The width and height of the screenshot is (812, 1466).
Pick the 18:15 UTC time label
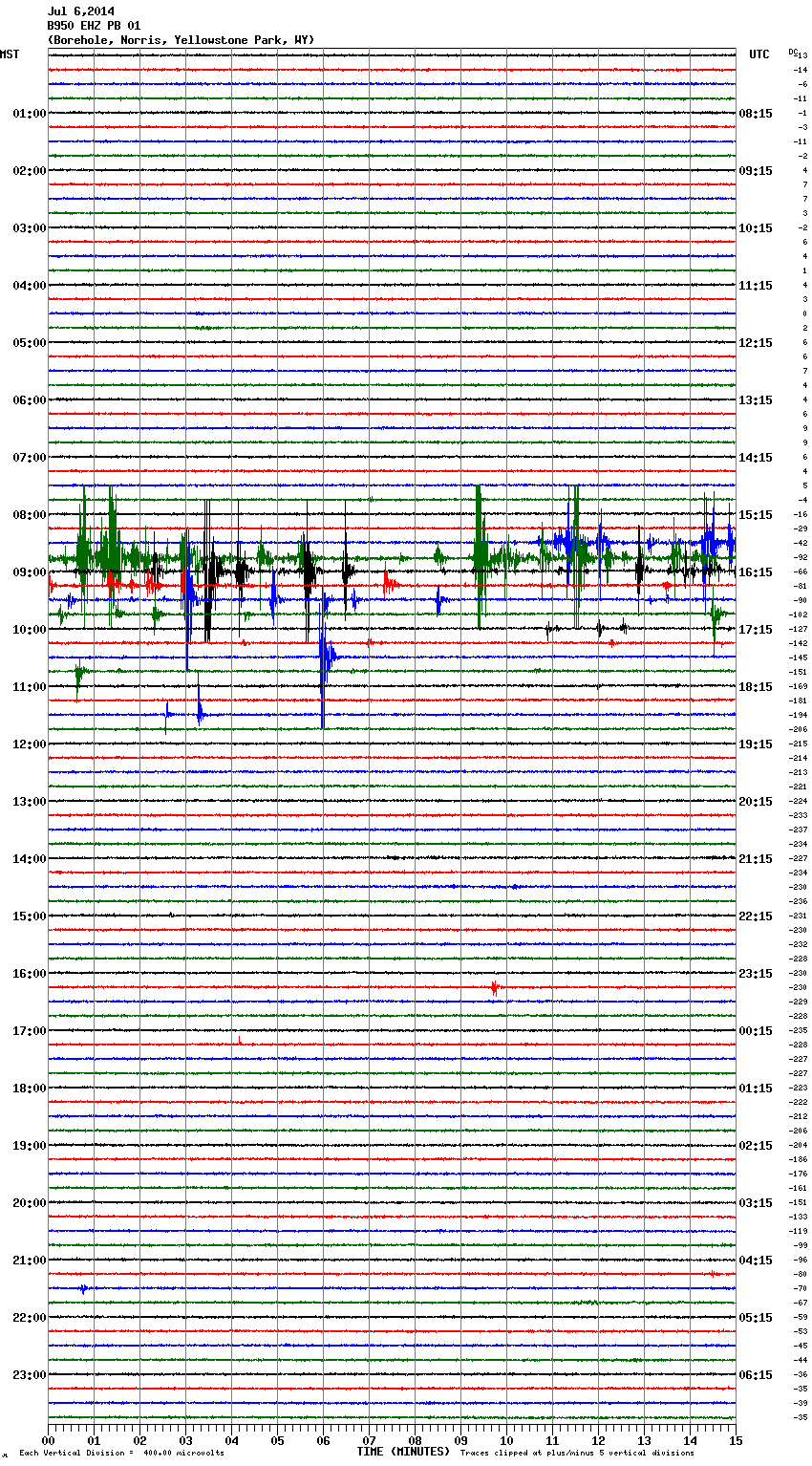tap(756, 687)
